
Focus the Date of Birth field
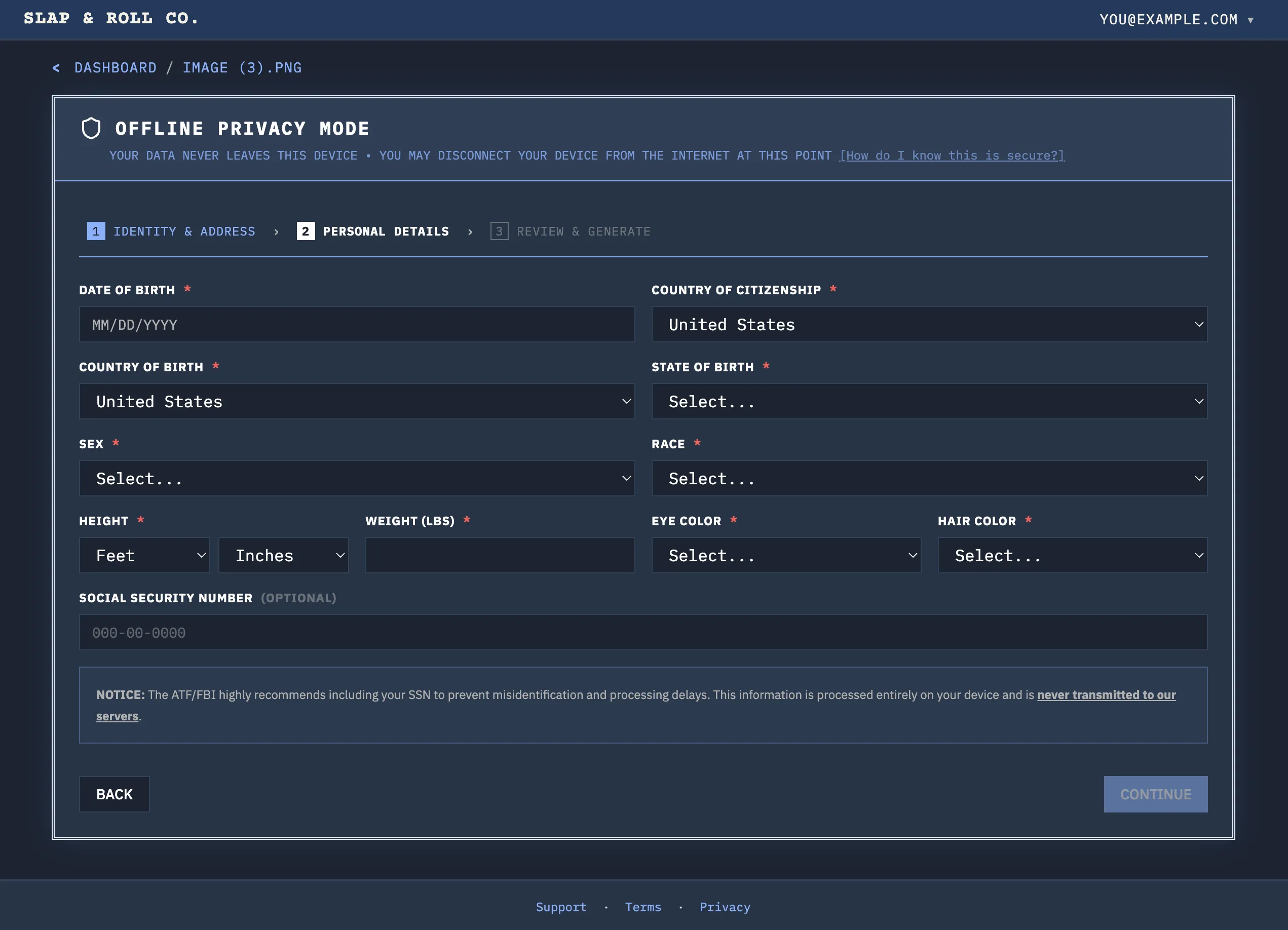pyautogui.click(x=357, y=324)
